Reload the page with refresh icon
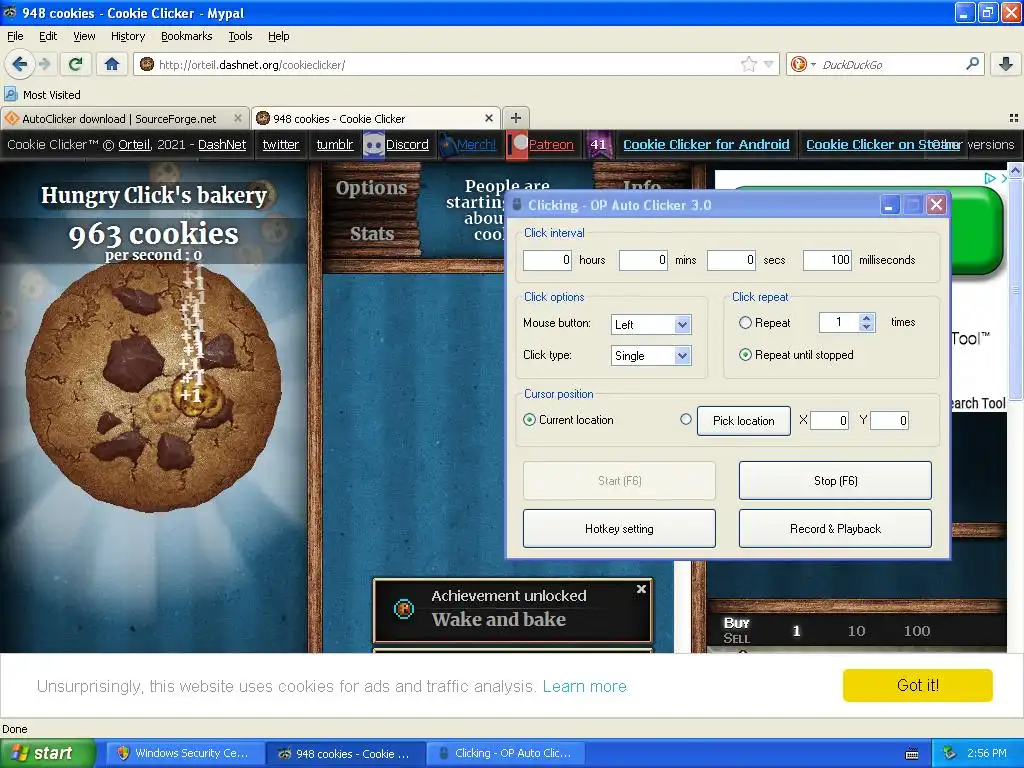Image resolution: width=1024 pixels, height=768 pixels. coord(76,64)
